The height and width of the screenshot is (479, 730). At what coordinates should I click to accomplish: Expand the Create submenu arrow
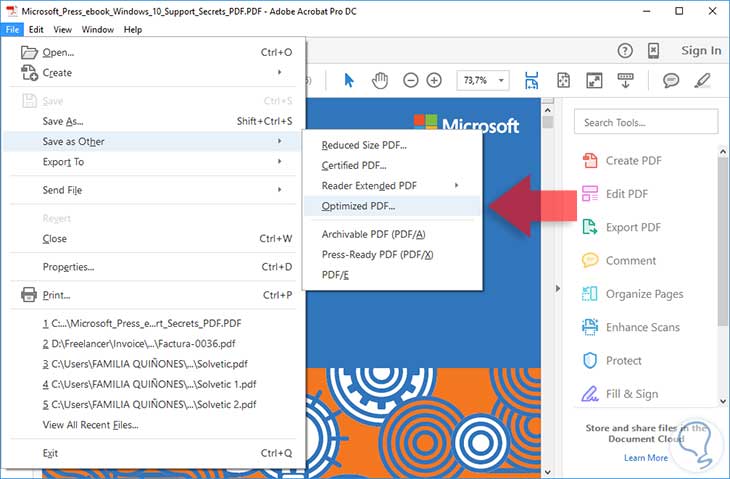point(279,73)
